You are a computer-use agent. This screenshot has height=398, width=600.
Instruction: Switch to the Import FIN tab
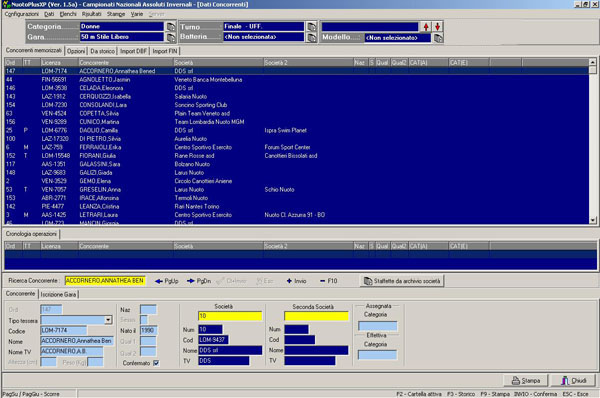pos(165,51)
